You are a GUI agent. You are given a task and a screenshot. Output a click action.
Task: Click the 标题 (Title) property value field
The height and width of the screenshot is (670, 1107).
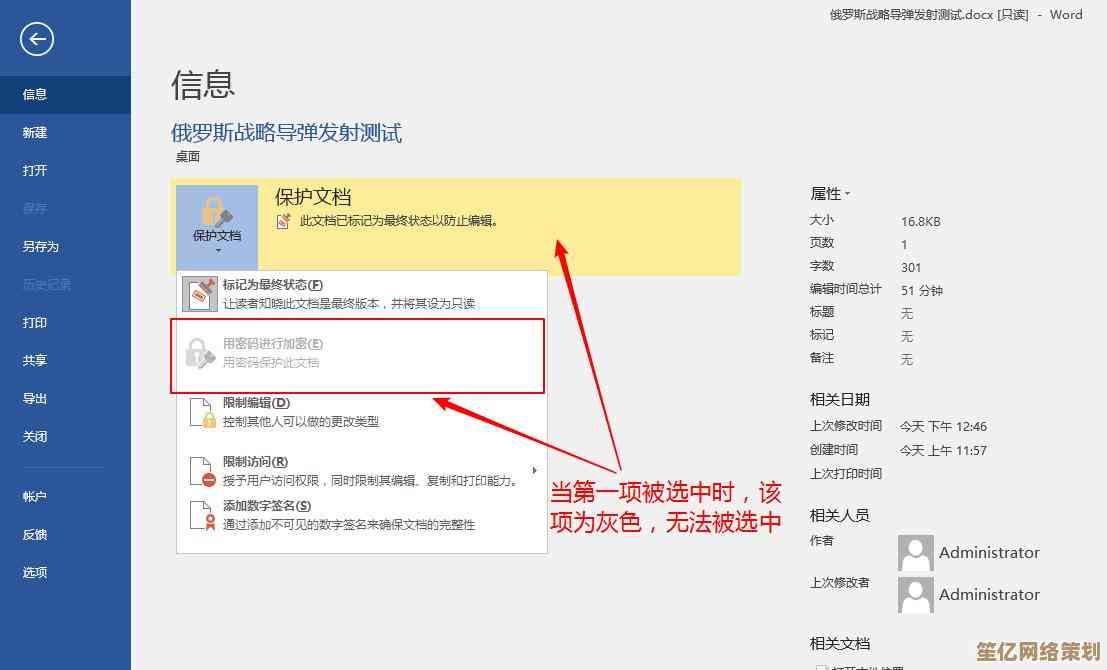tap(907, 313)
